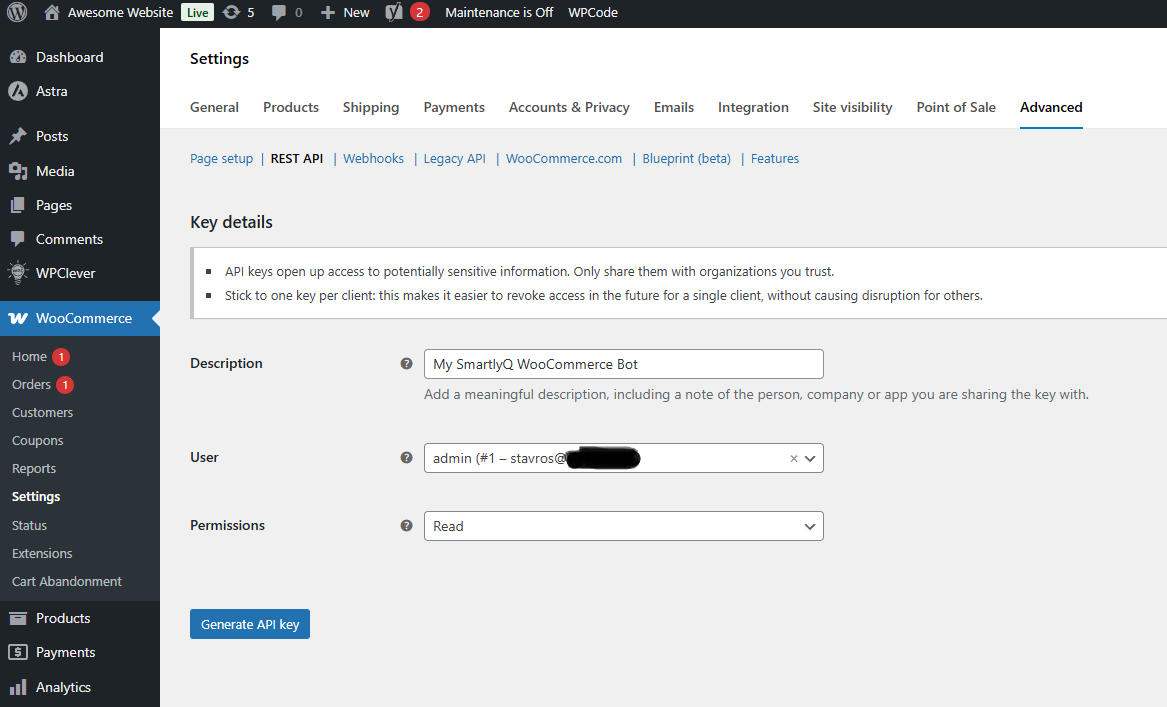Open the Page setup sub-link

(221, 159)
